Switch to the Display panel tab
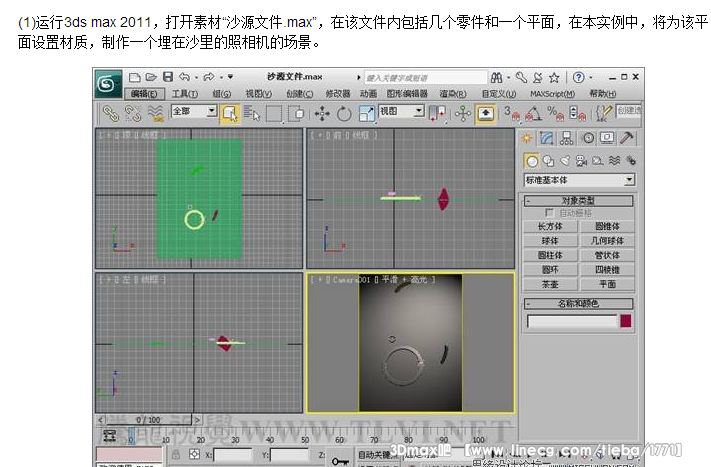This screenshot has width=711, height=467. coord(608,138)
